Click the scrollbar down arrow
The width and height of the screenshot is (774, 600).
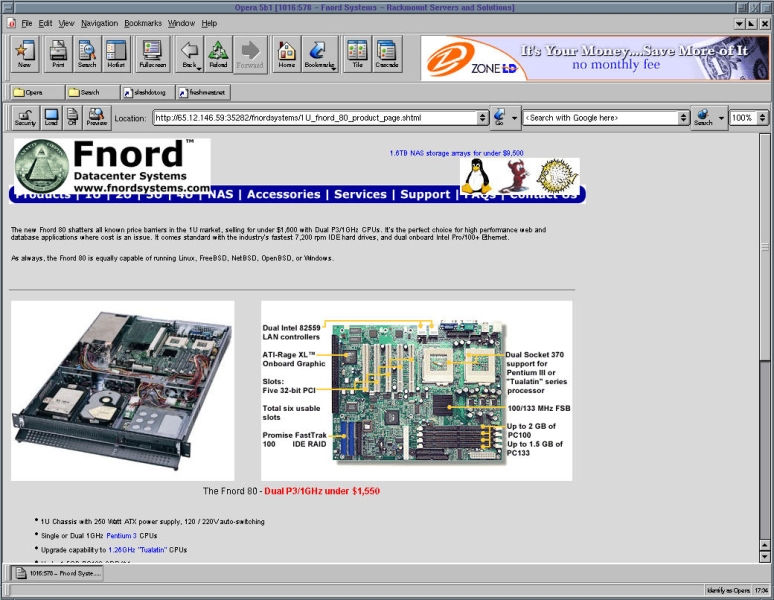point(764,557)
